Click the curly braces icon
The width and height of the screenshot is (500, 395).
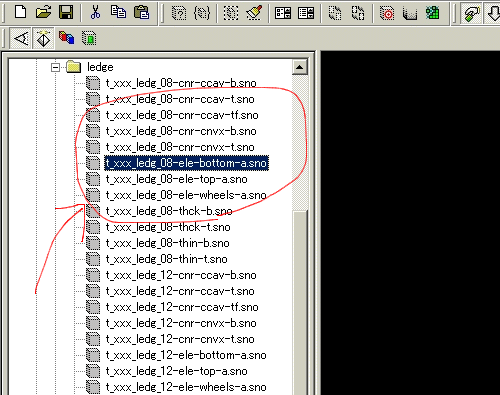click(202, 13)
